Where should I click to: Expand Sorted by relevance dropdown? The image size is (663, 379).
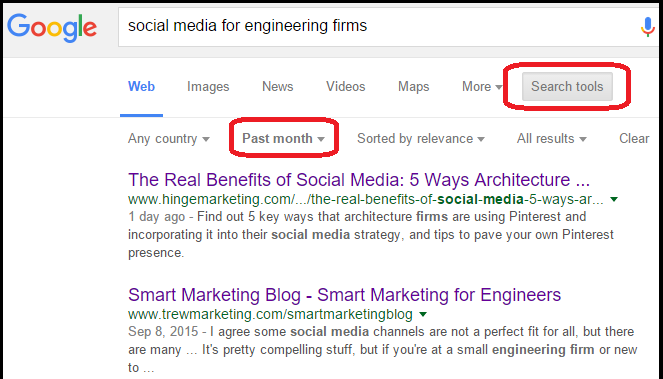tap(421, 139)
